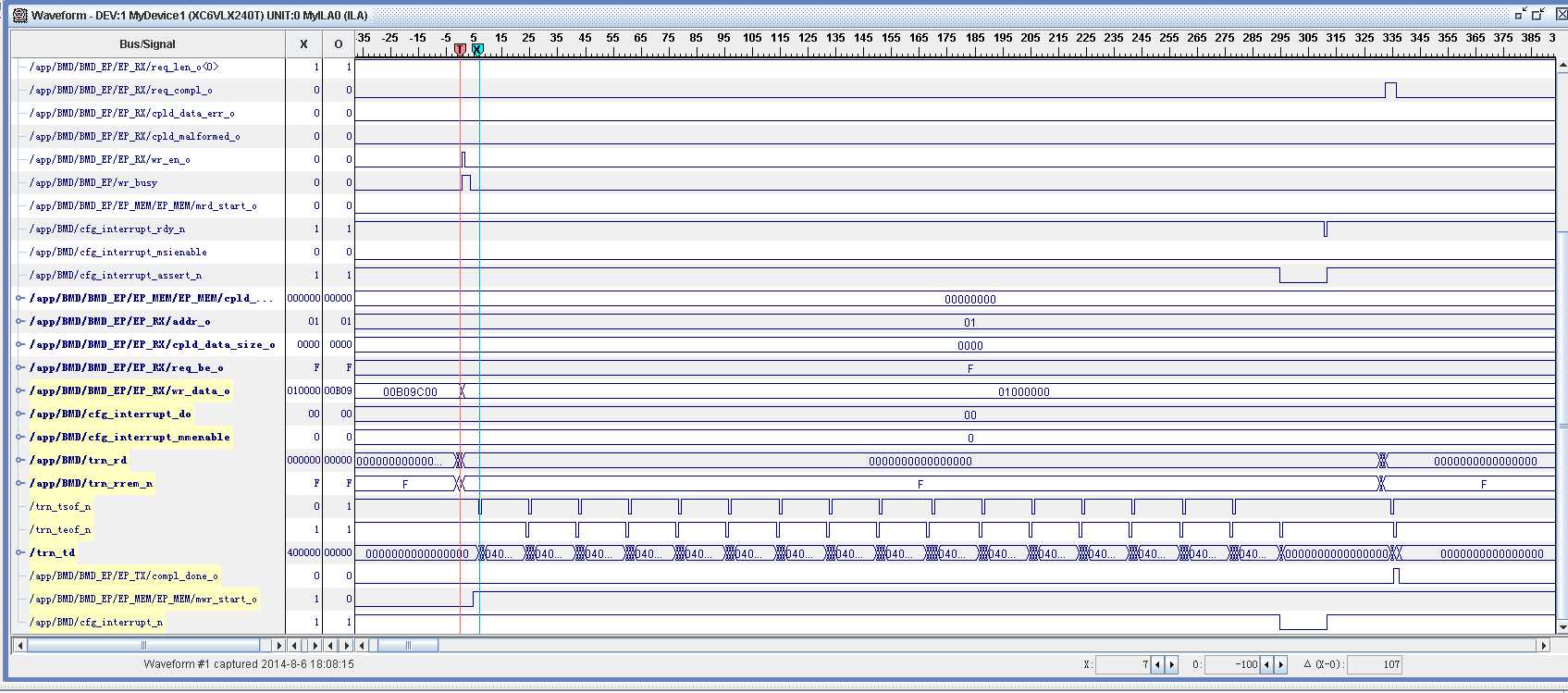The height and width of the screenshot is (693, 1568).
Task: Move signal-name scrollbar right with its arrow
Action: (x=278, y=645)
